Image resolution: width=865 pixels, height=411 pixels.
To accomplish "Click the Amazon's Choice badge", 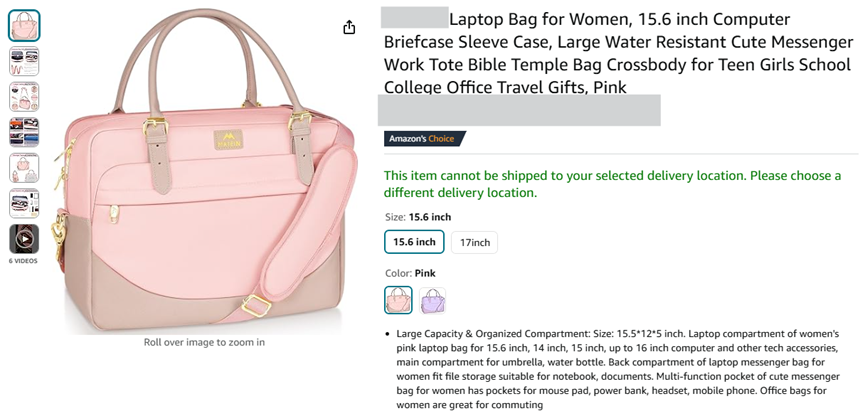I will coord(425,139).
